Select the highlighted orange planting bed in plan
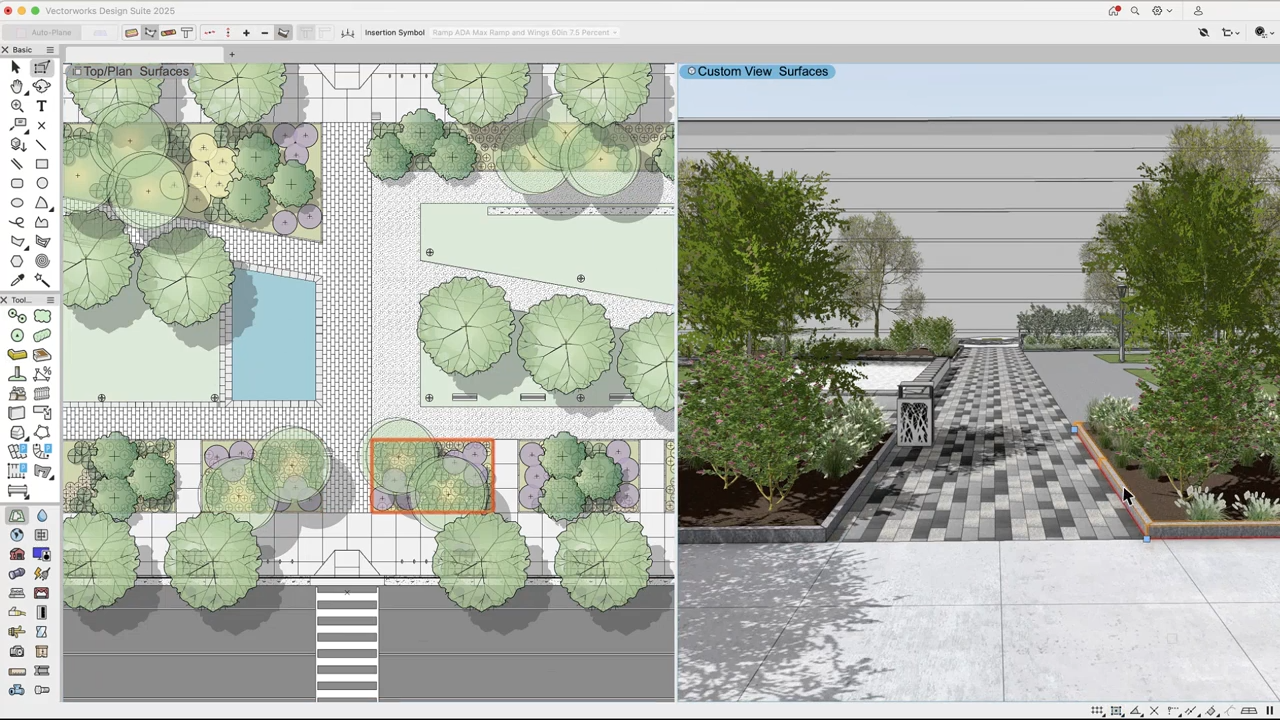 [x=432, y=475]
